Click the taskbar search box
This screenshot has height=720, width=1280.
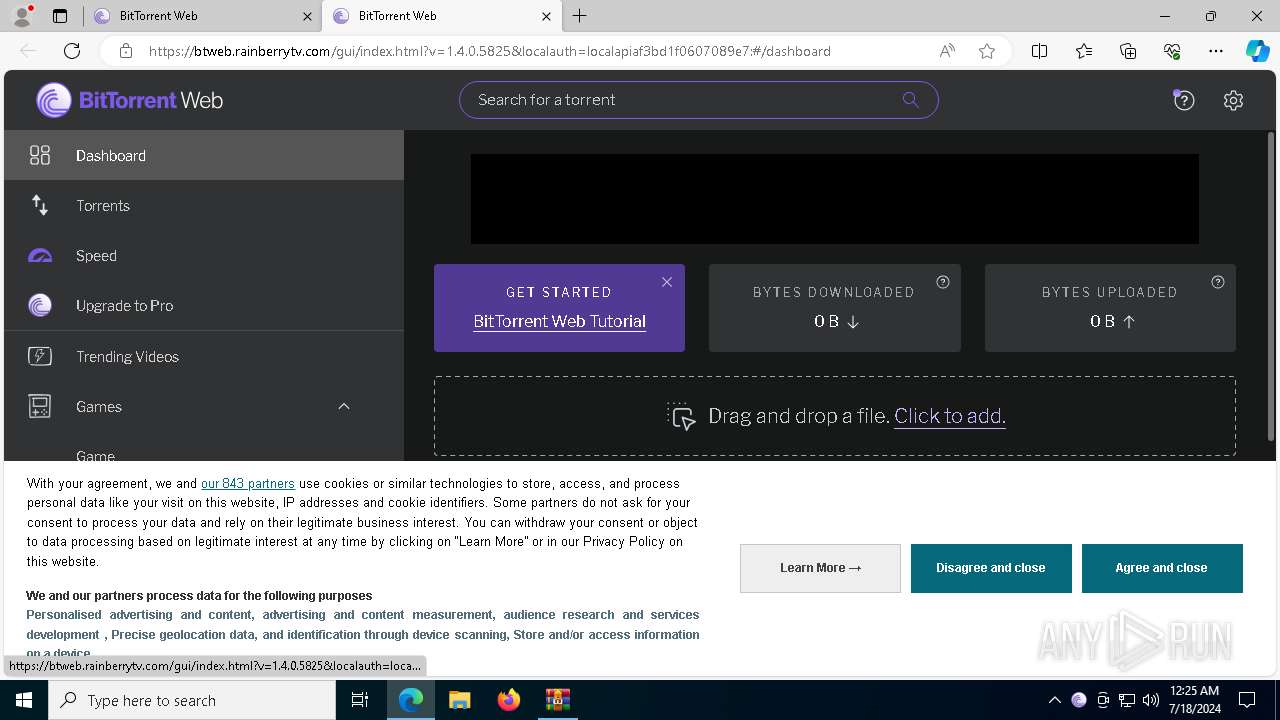(x=192, y=700)
